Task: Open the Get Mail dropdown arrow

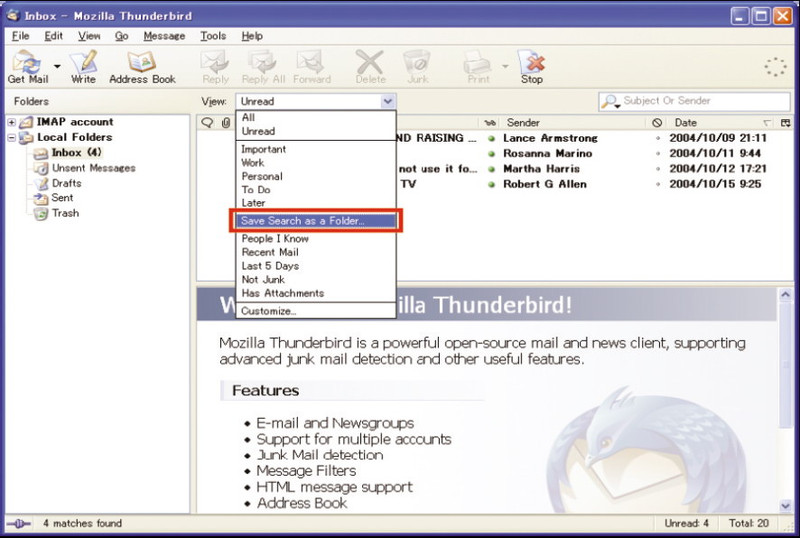Action: pos(57,66)
